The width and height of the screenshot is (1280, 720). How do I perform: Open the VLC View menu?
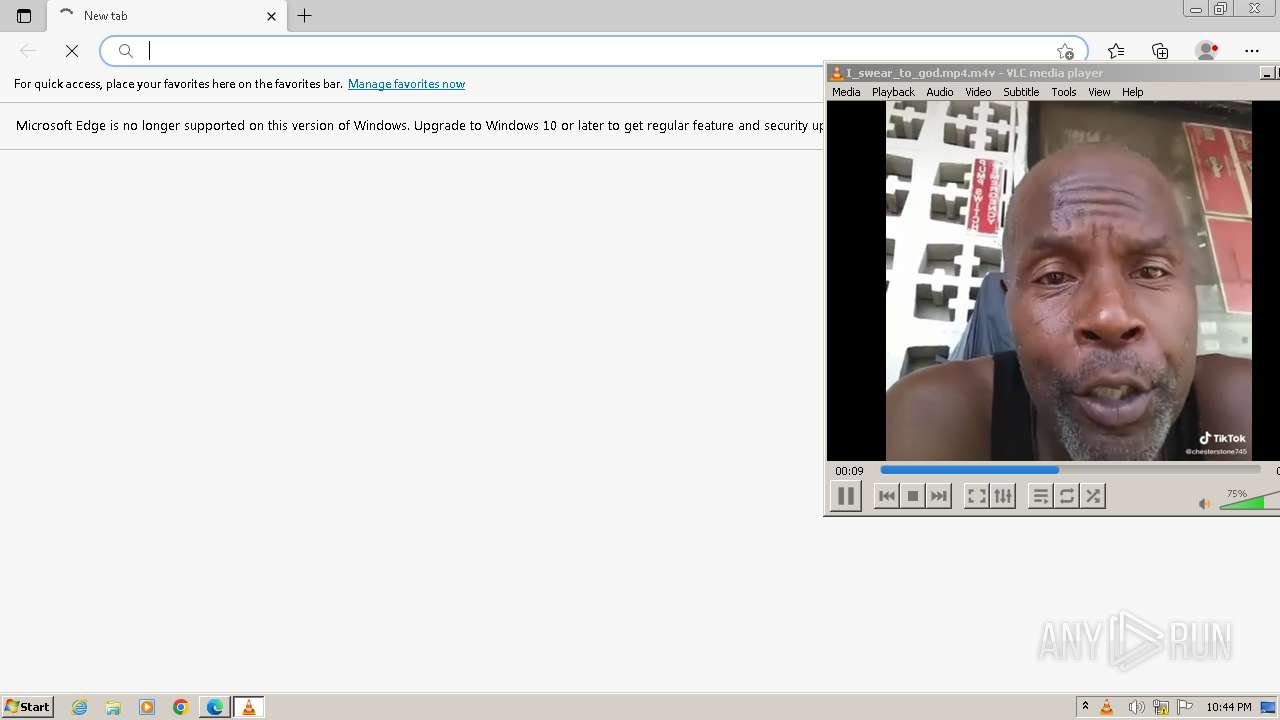(x=1099, y=92)
